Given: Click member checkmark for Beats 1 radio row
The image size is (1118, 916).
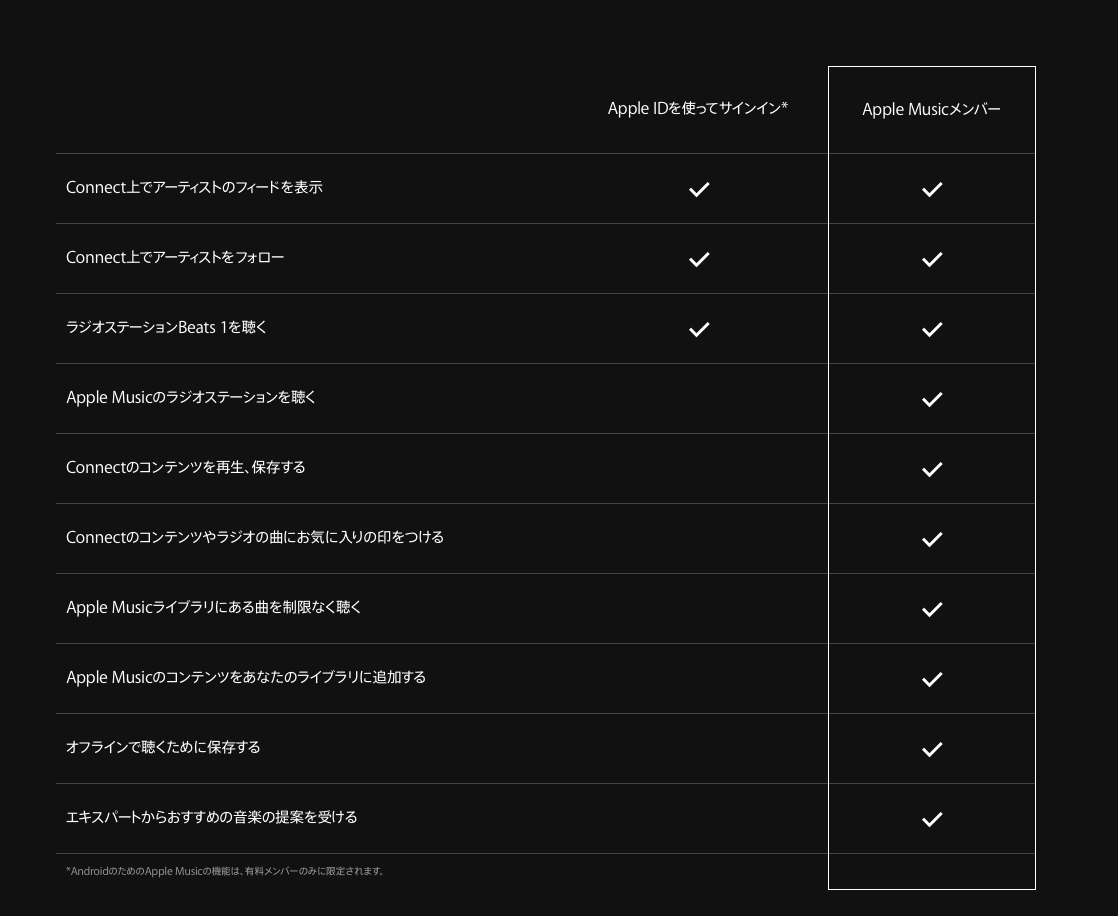Looking at the screenshot, I should [932, 329].
